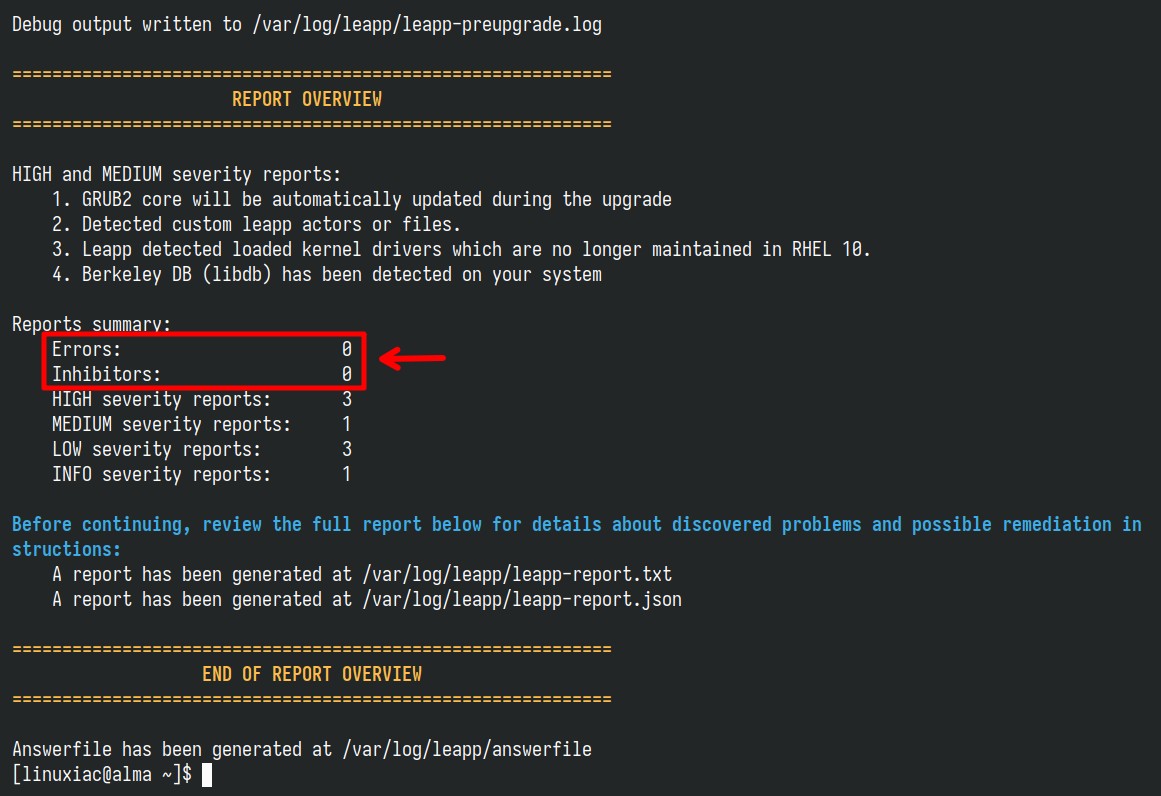Click the leapp-preupgrade.log path text

(x=427, y=24)
